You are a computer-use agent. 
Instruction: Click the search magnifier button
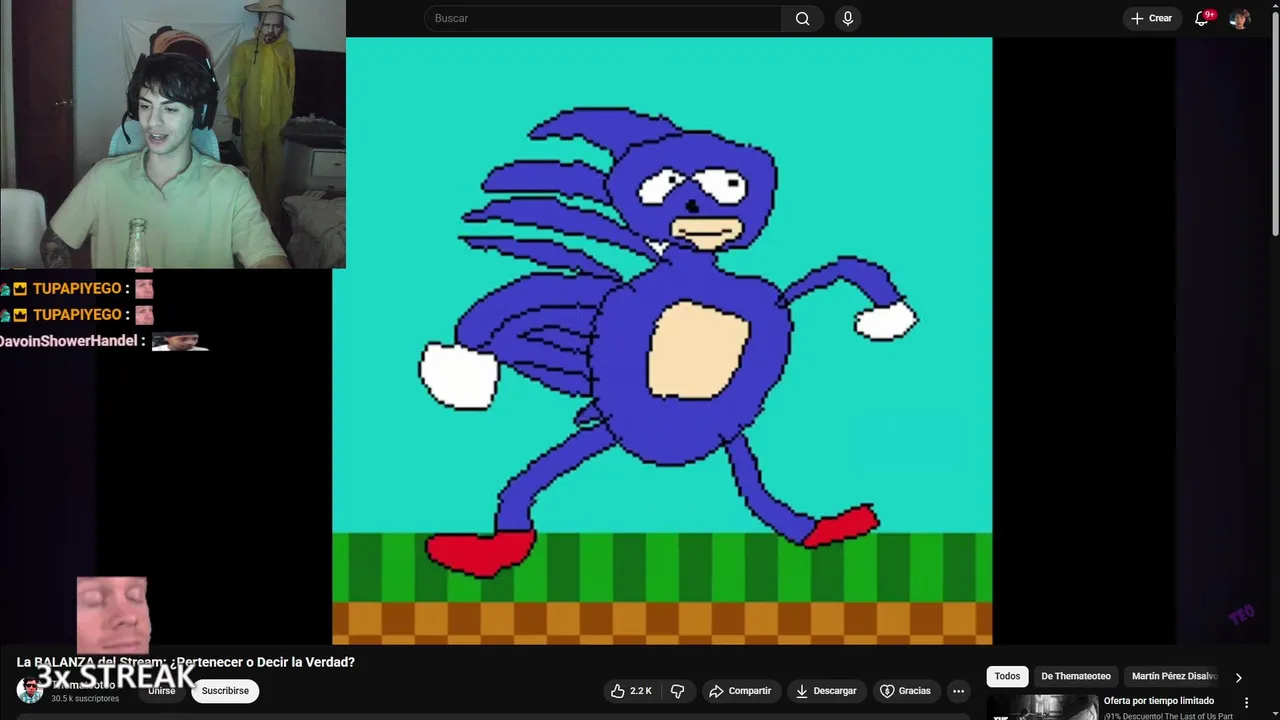(x=802, y=18)
